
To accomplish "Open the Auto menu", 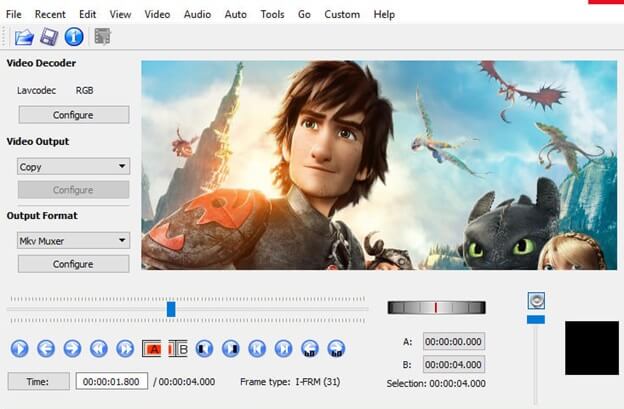I will [236, 14].
